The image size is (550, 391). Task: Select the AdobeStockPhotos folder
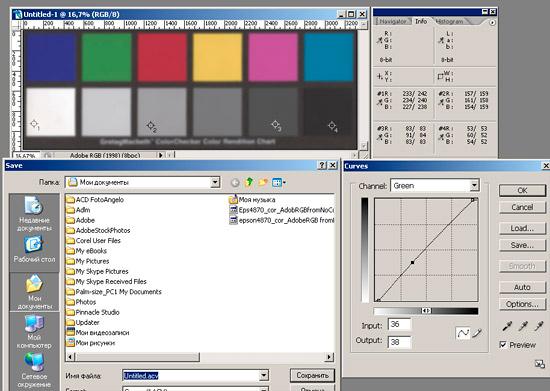click(99, 230)
